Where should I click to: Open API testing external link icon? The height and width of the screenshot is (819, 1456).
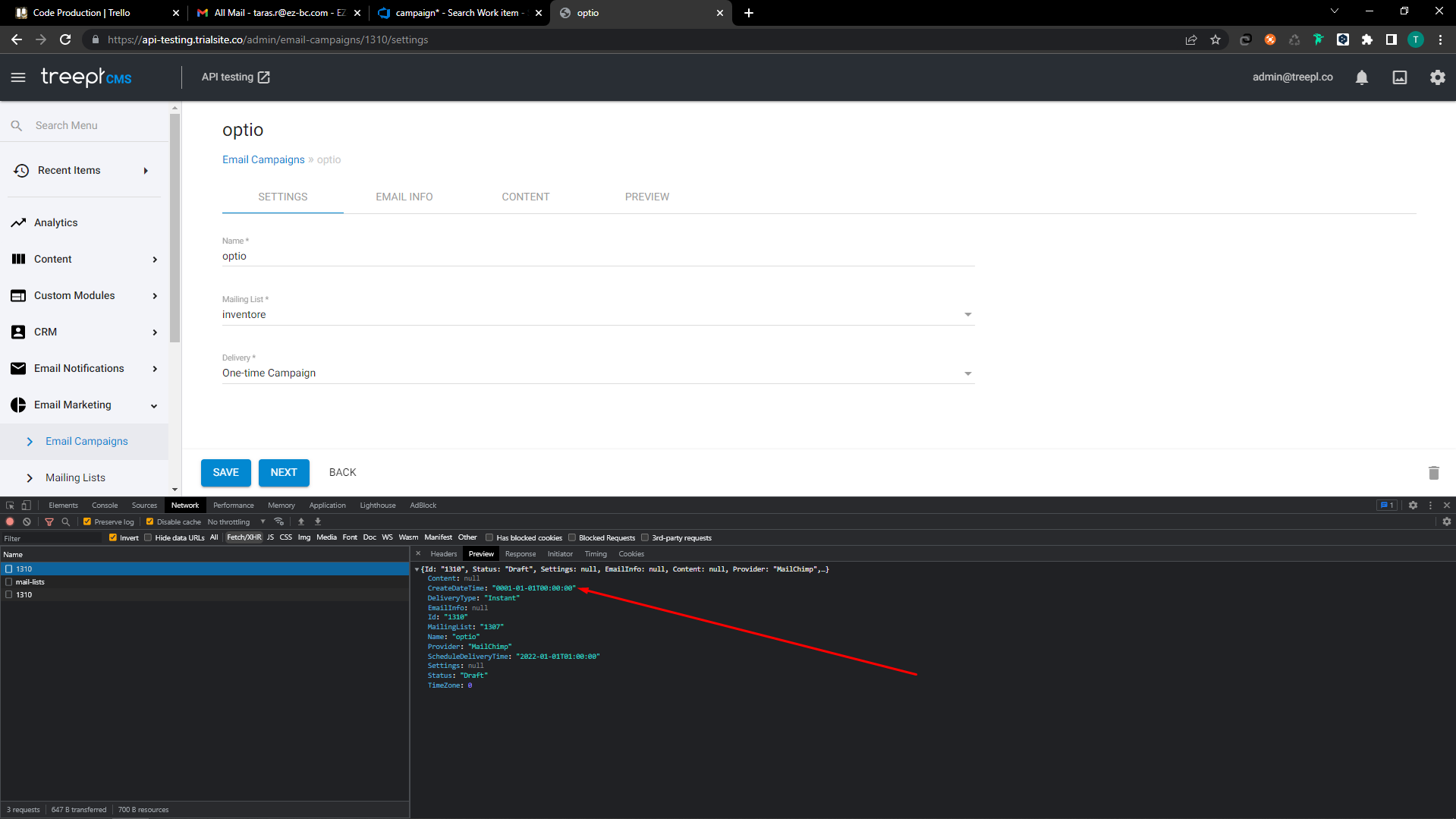click(264, 77)
